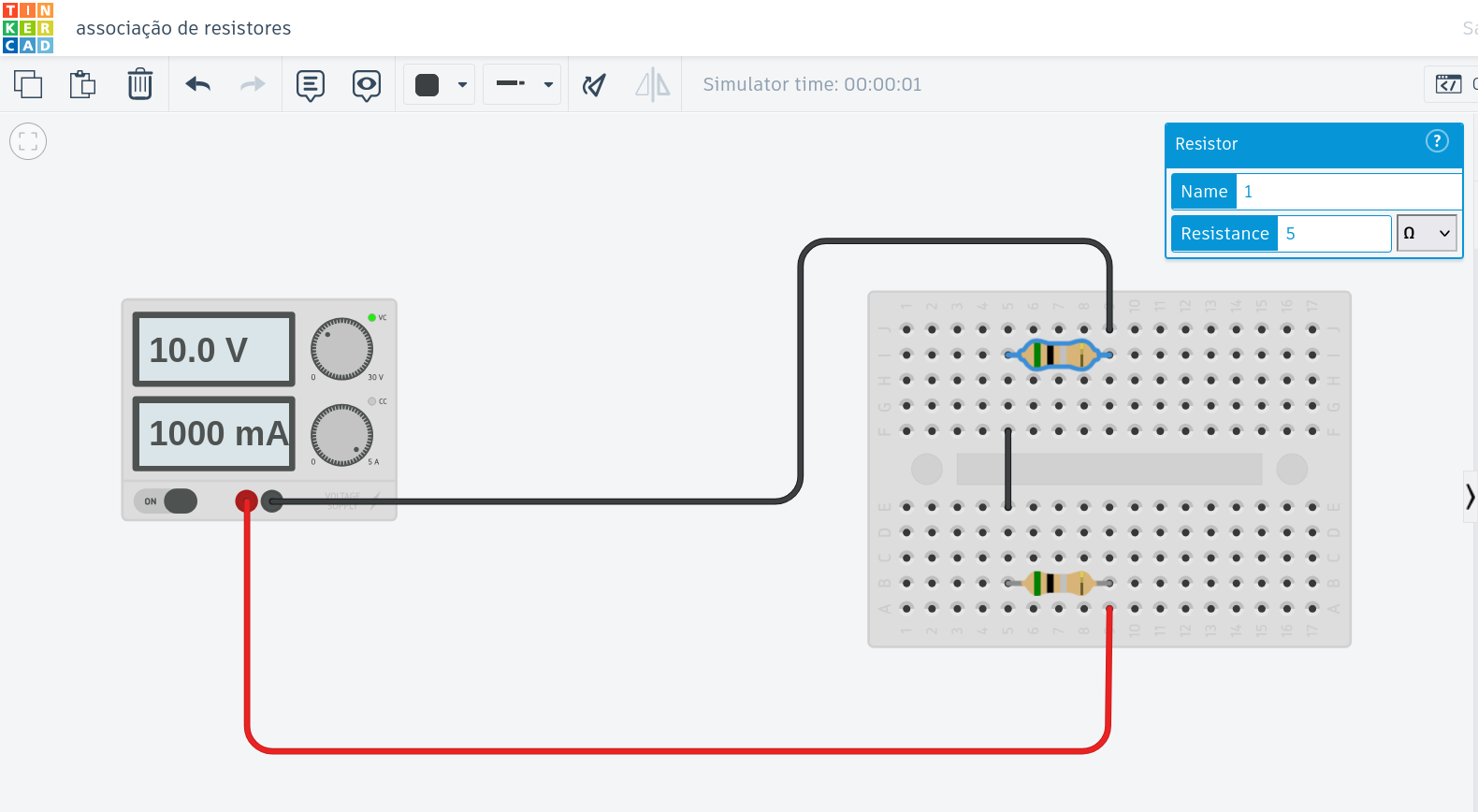
Task: Click the resistor Name field
Action: [x=1348, y=192]
